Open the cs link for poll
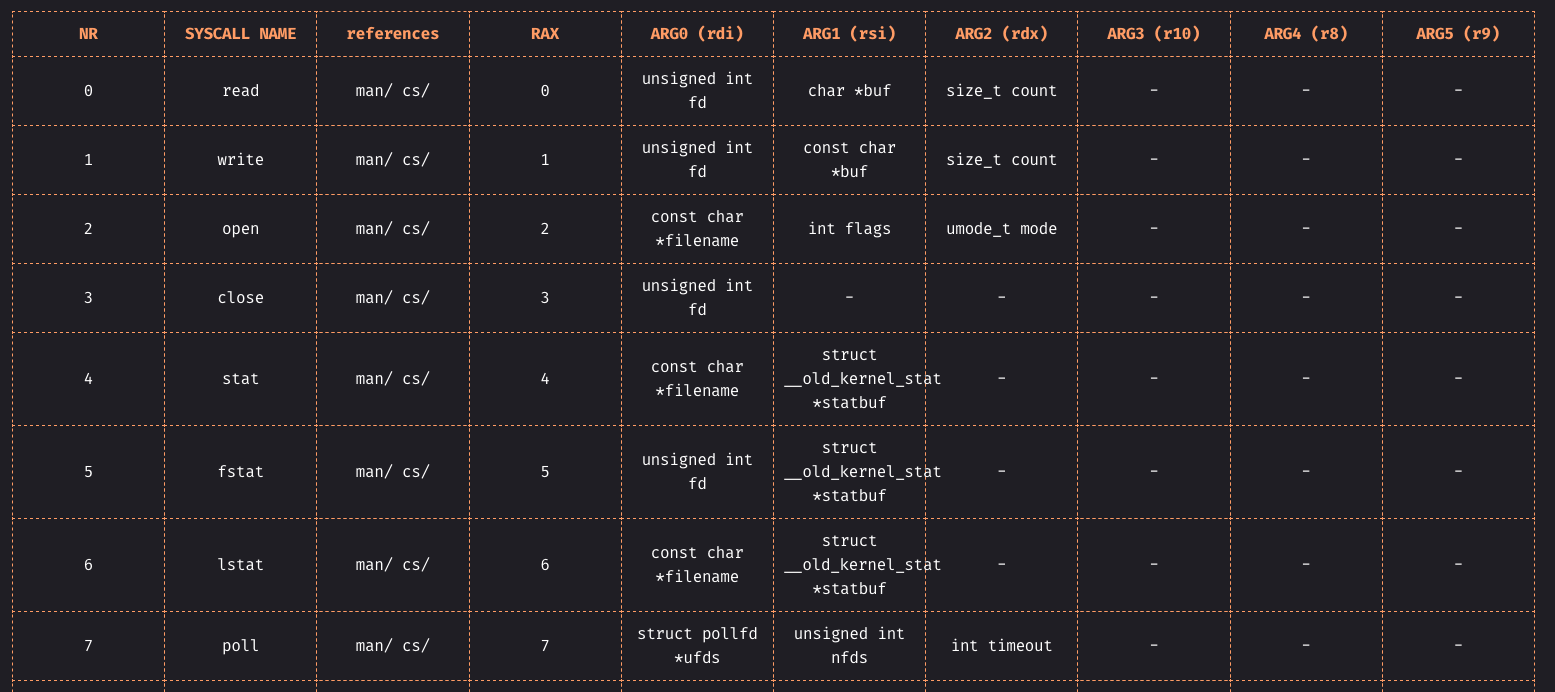Image resolution: width=1555 pixels, height=692 pixels. pyautogui.click(x=415, y=646)
